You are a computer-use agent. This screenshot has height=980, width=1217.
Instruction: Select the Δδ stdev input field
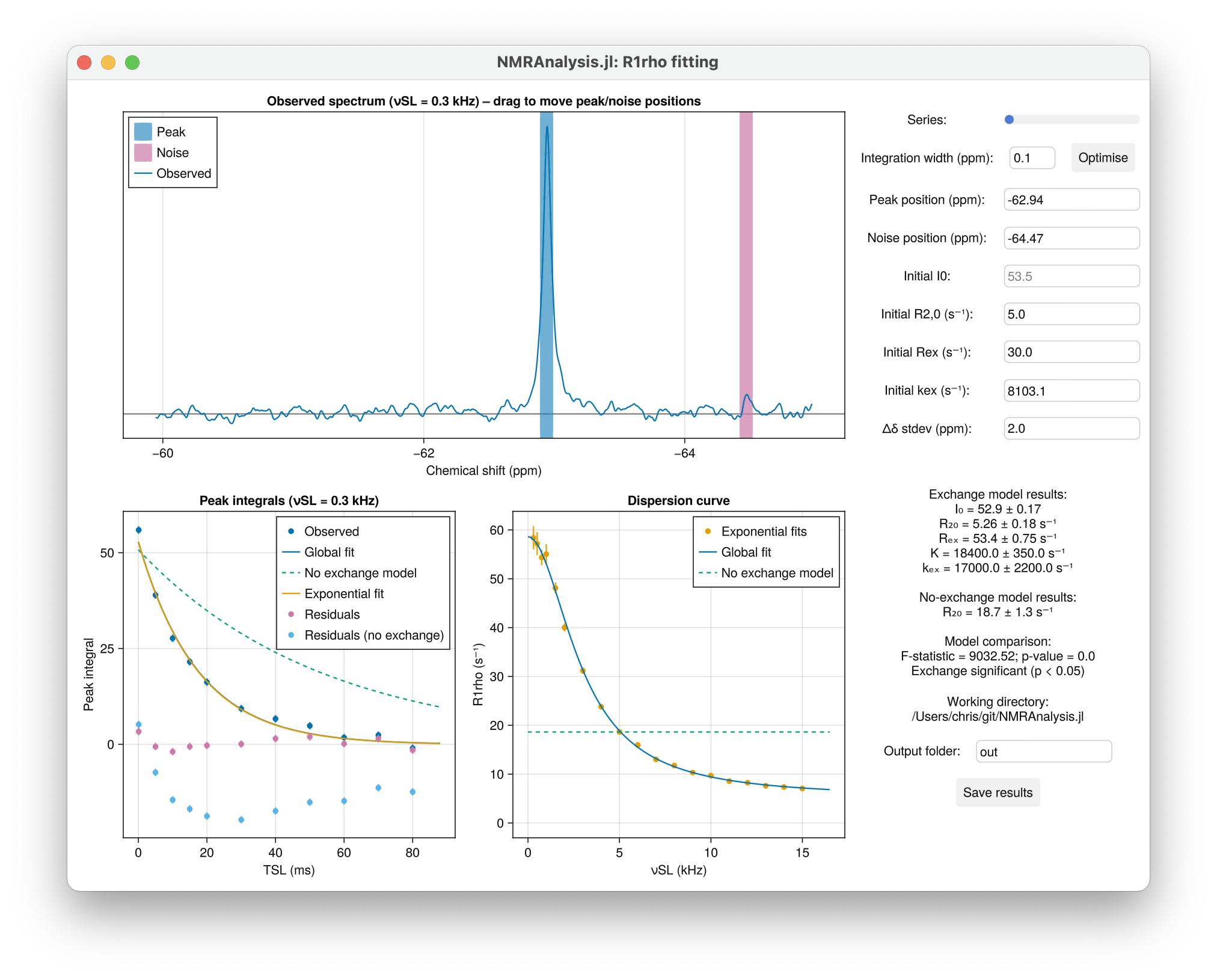(1071, 428)
